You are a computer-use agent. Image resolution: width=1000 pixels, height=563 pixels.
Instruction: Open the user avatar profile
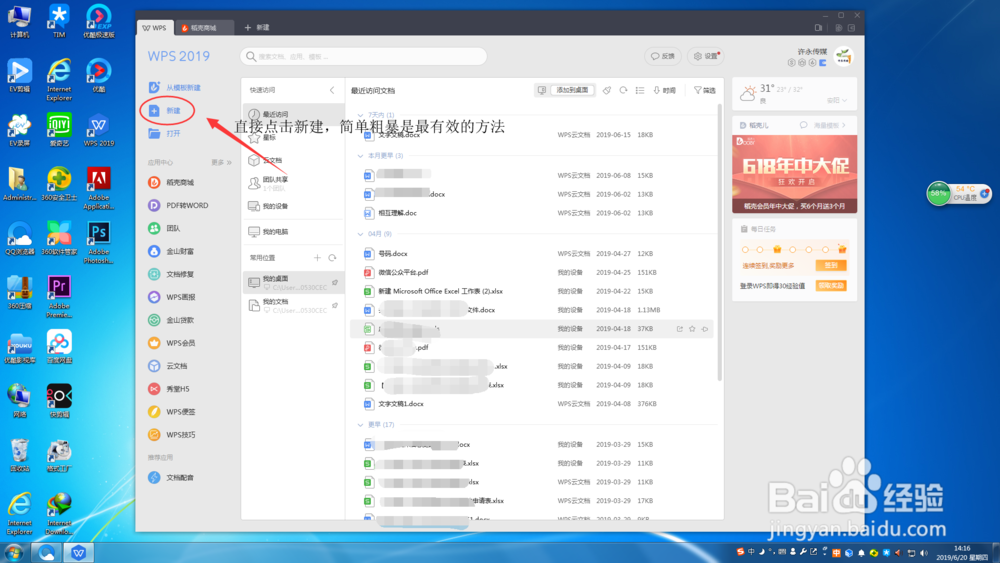[x=843, y=57]
